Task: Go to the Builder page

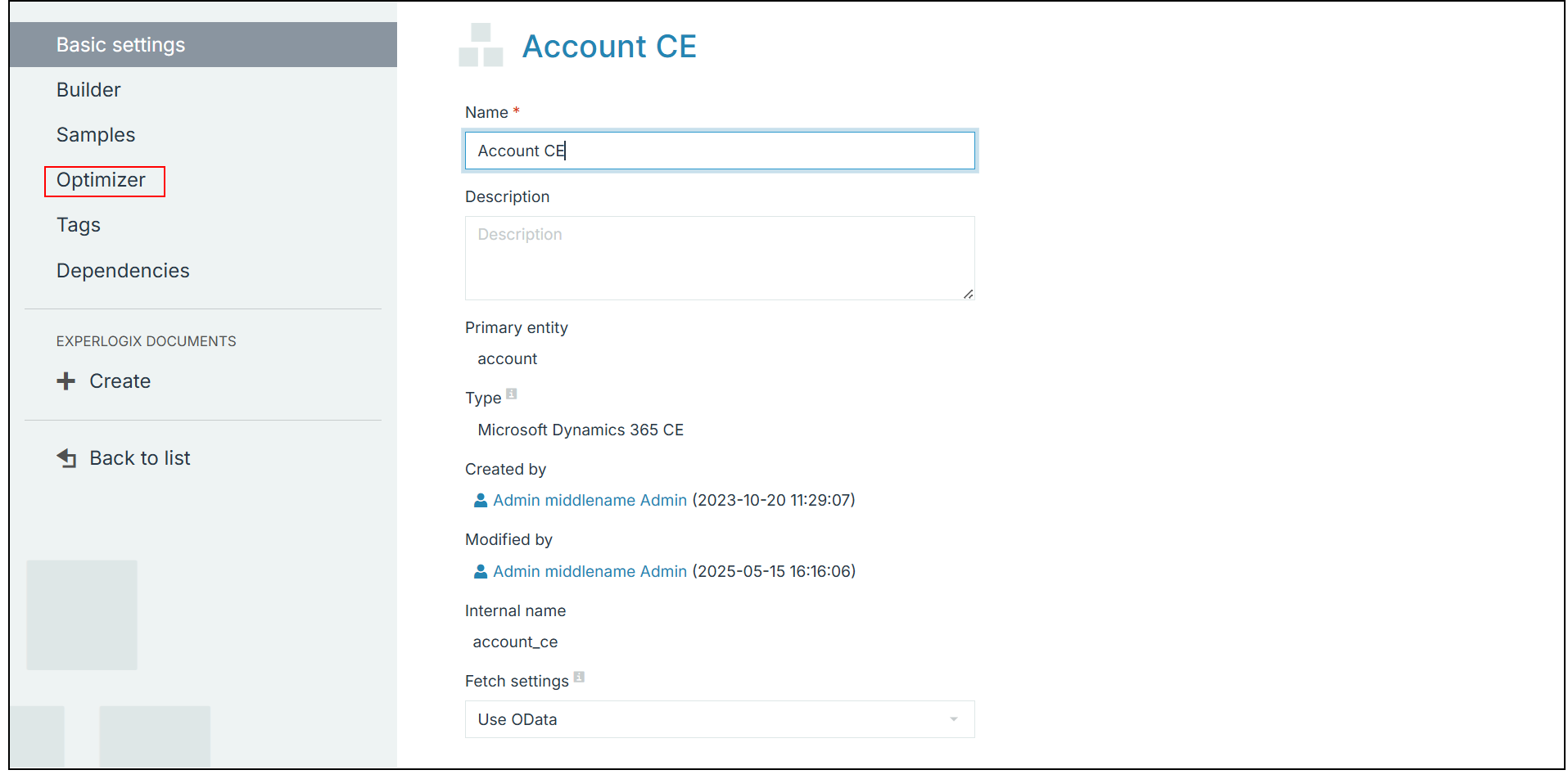Action: 88,90
